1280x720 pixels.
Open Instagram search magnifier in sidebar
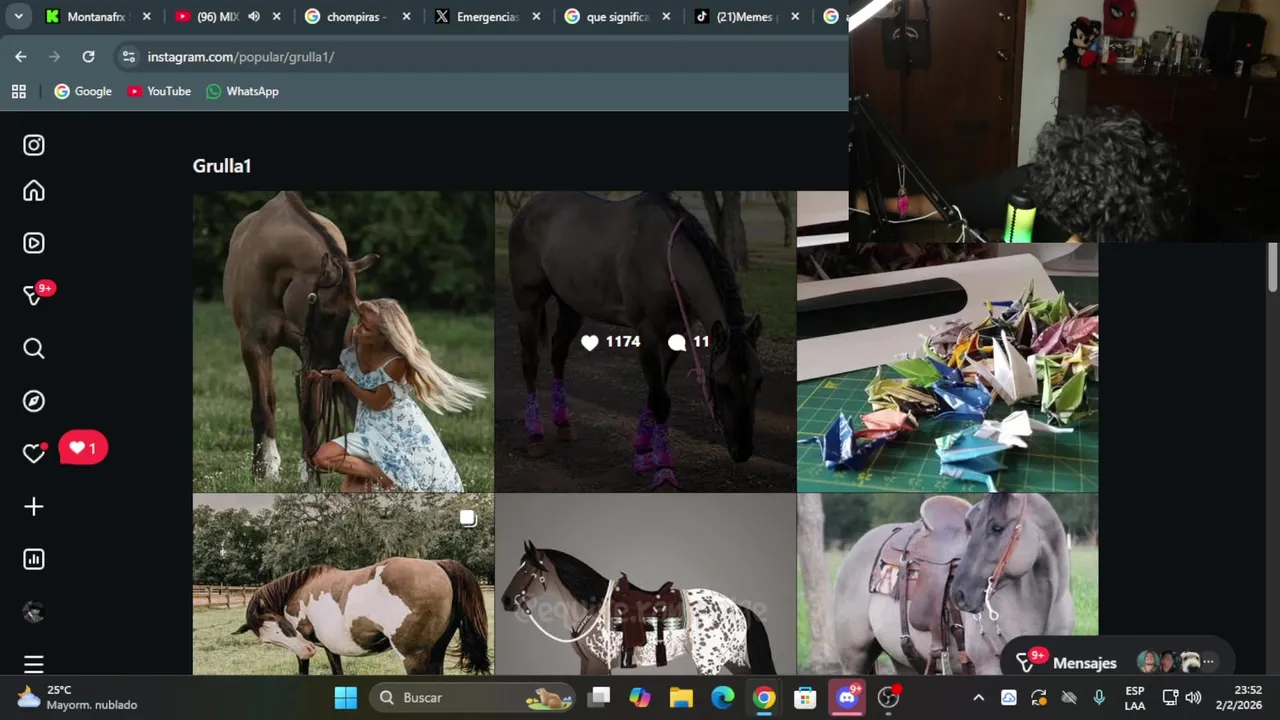click(34, 349)
